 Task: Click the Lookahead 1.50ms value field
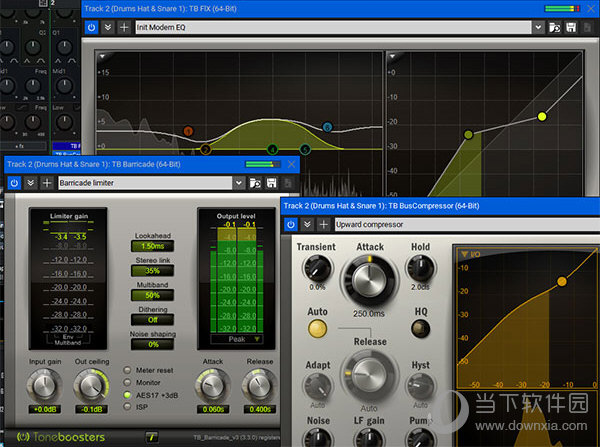pyautogui.click(x=152, y=246)
